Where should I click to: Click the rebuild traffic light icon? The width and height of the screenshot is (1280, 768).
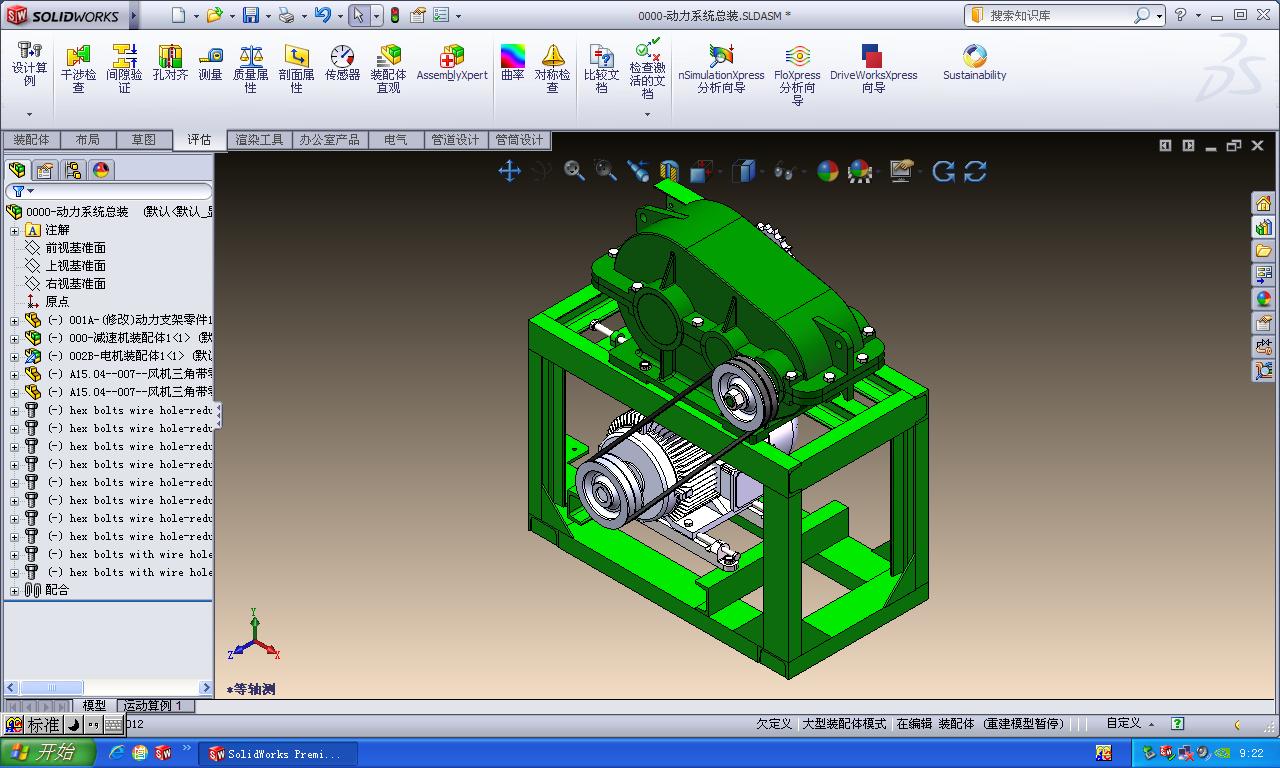click(395, 15)
